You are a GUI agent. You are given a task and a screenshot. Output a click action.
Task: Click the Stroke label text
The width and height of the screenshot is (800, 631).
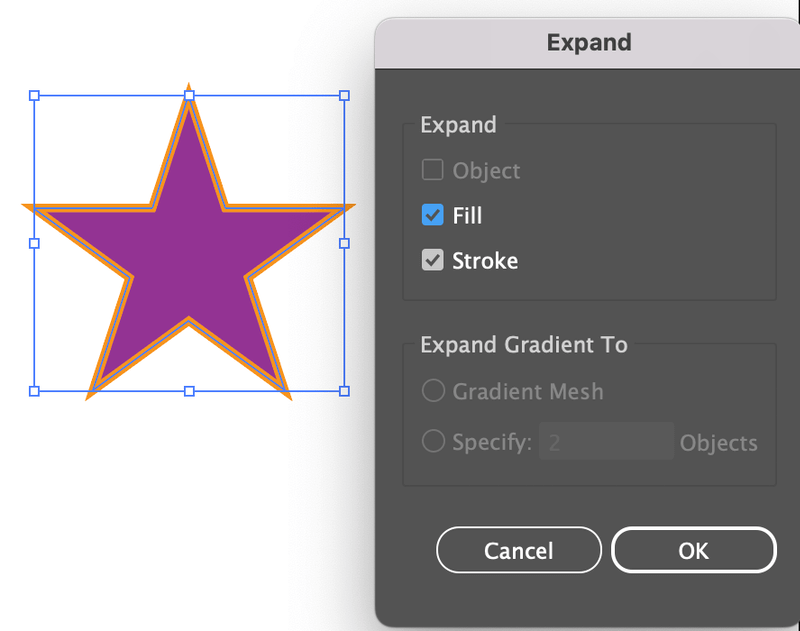[485, 261]
